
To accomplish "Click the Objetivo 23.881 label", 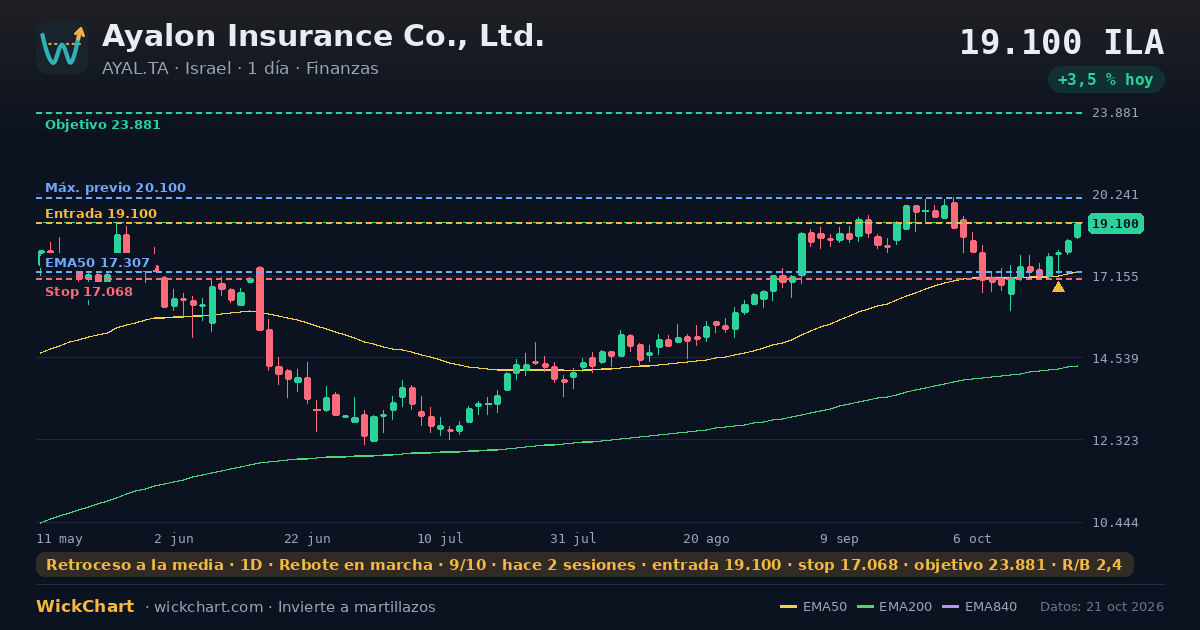I will tap(102, 125).
